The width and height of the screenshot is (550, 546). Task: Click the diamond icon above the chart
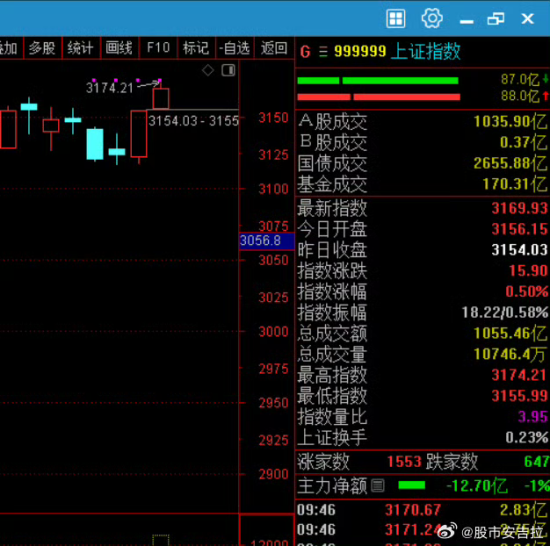click(x=208, y=70)
